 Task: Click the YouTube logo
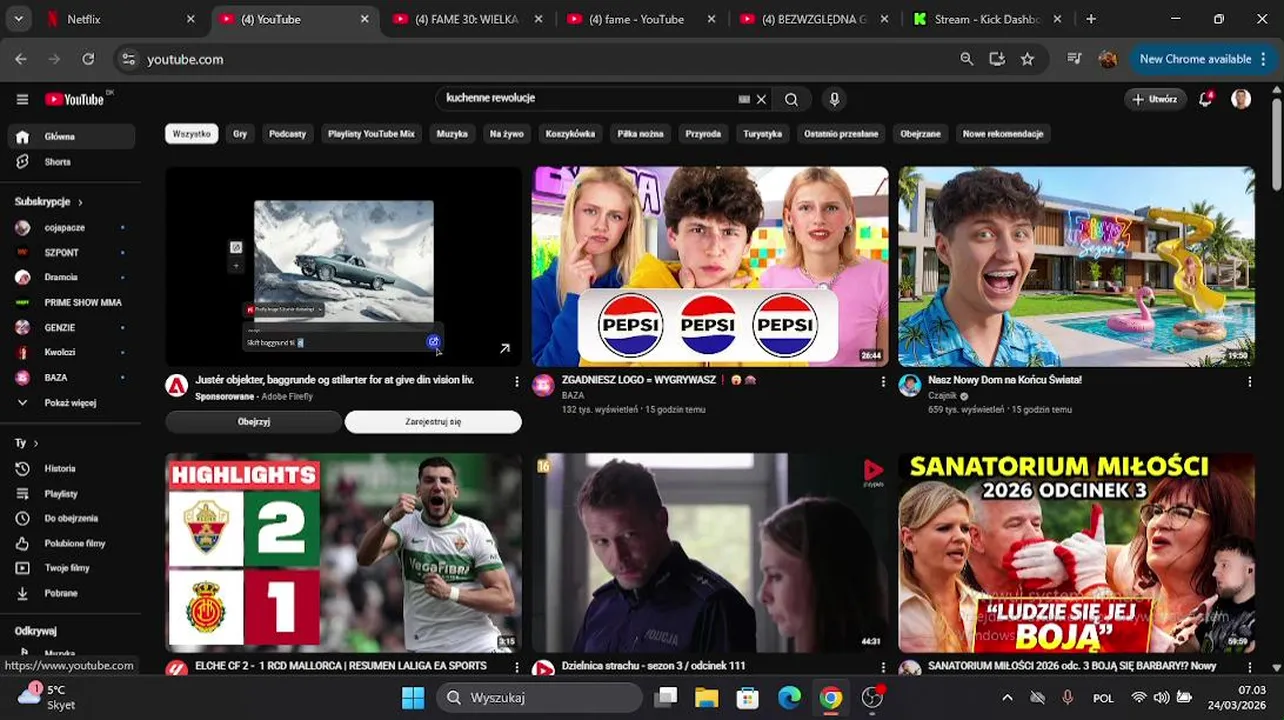[75, 99]
